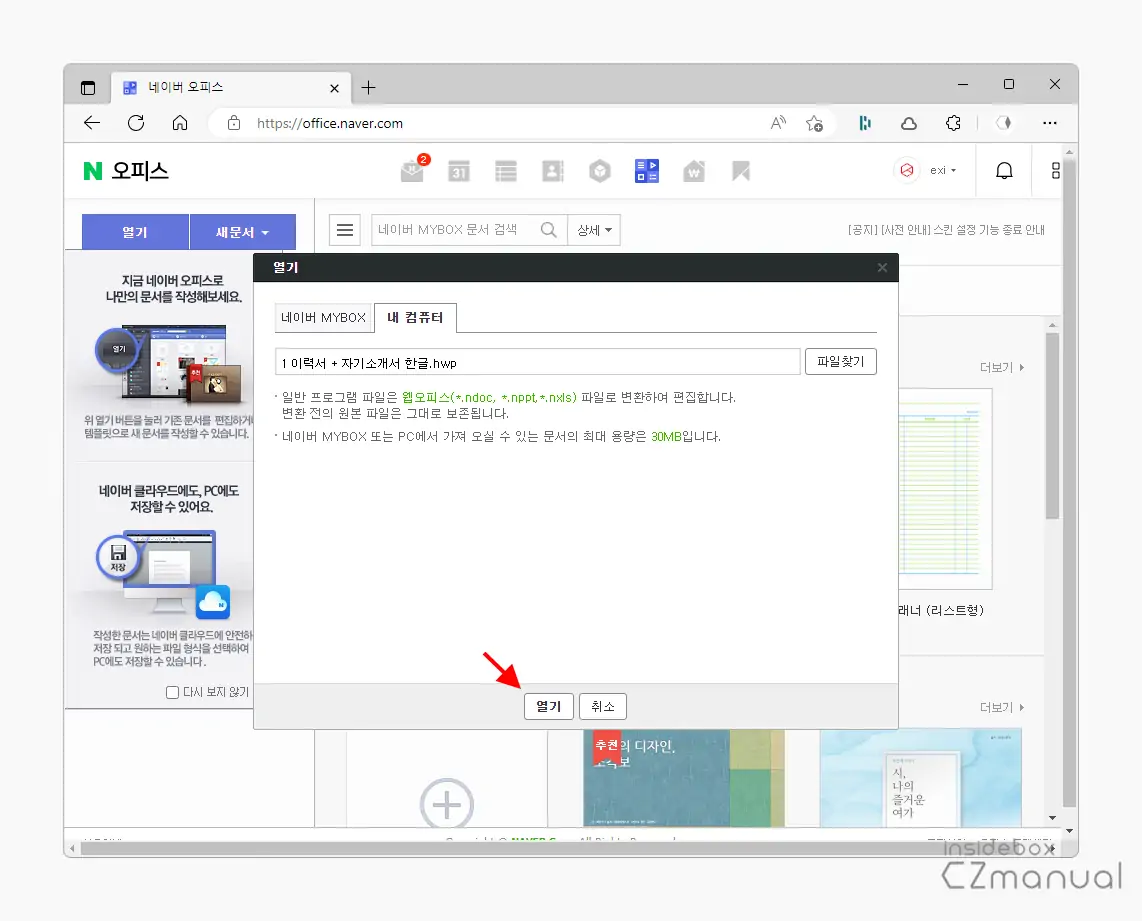Click the notifications bell icon
Image resolution: width=1142 pixels, height=921 pixels.
(x=1004, y=171)
